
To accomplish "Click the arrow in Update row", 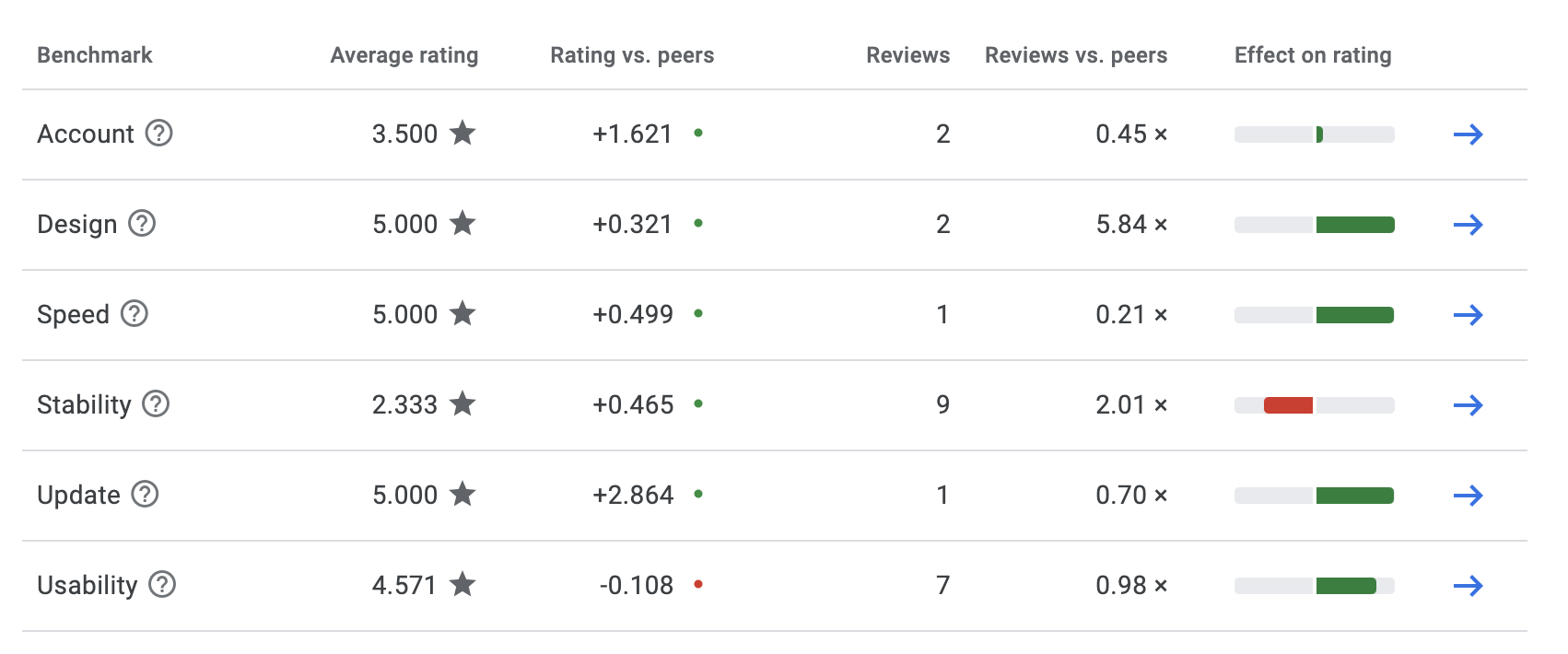I will point(1468,496).
